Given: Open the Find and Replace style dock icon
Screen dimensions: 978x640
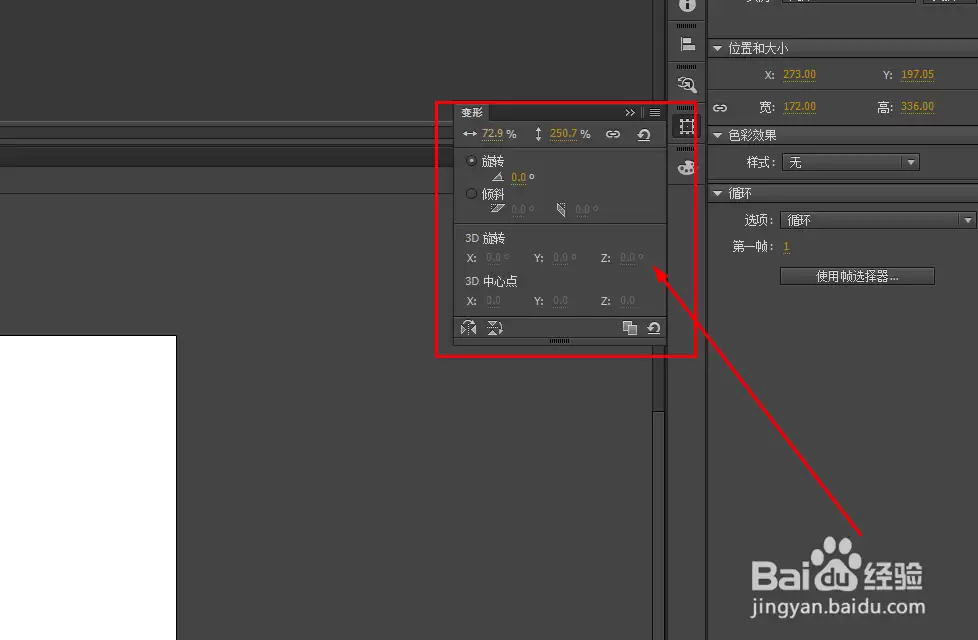Looking at the screenshot, I should tap(687, 84).
